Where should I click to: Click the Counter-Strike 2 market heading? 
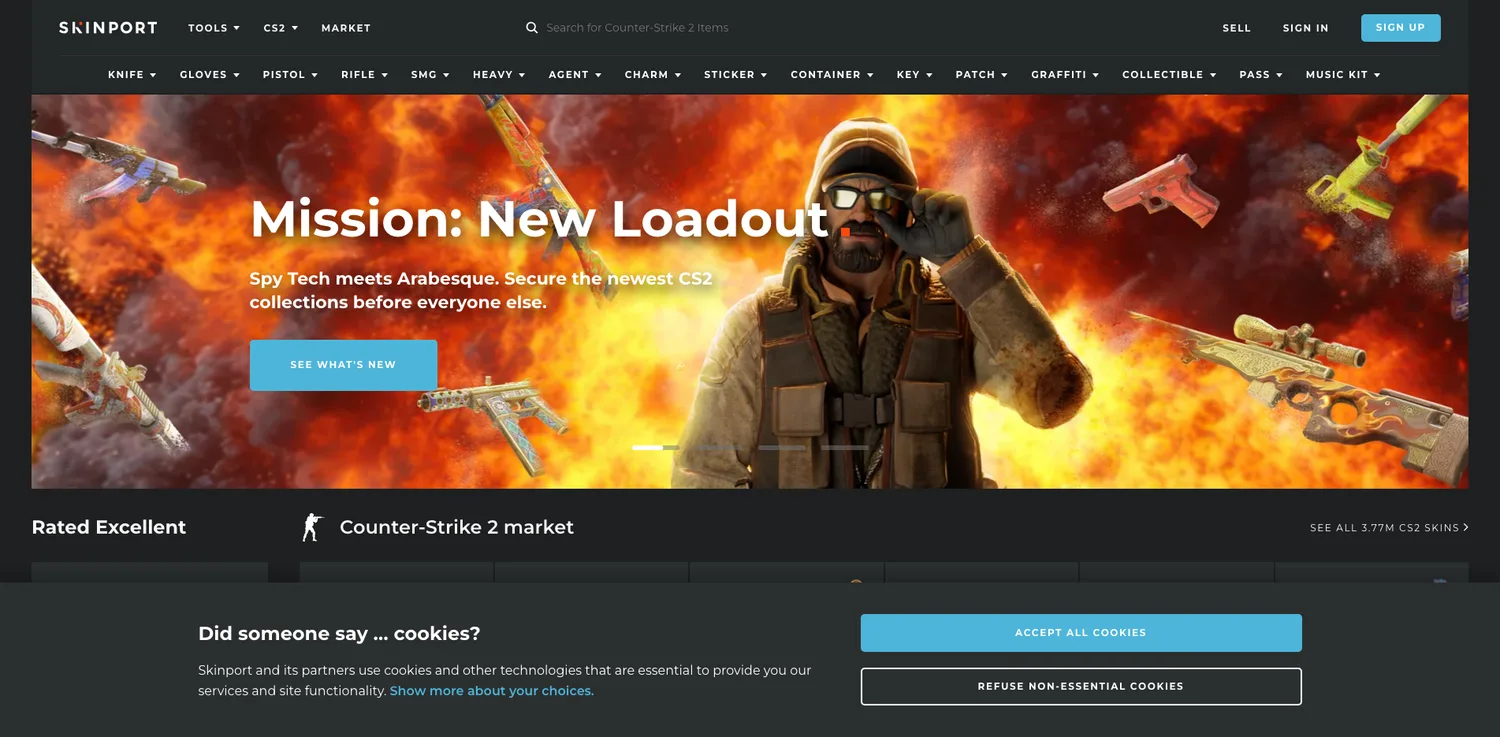coord(457,527)
